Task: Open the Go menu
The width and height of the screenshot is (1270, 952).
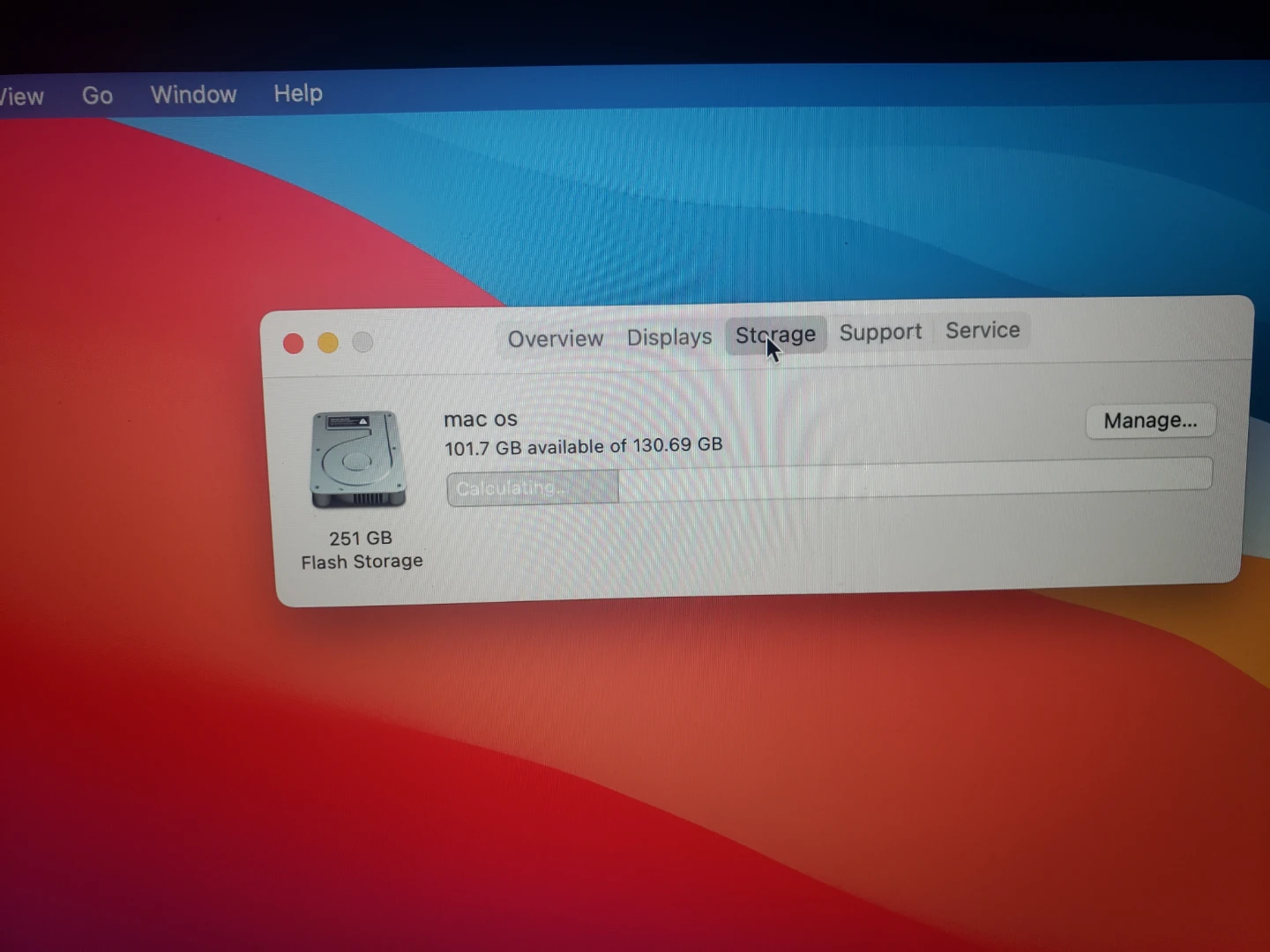Action: 97,95
